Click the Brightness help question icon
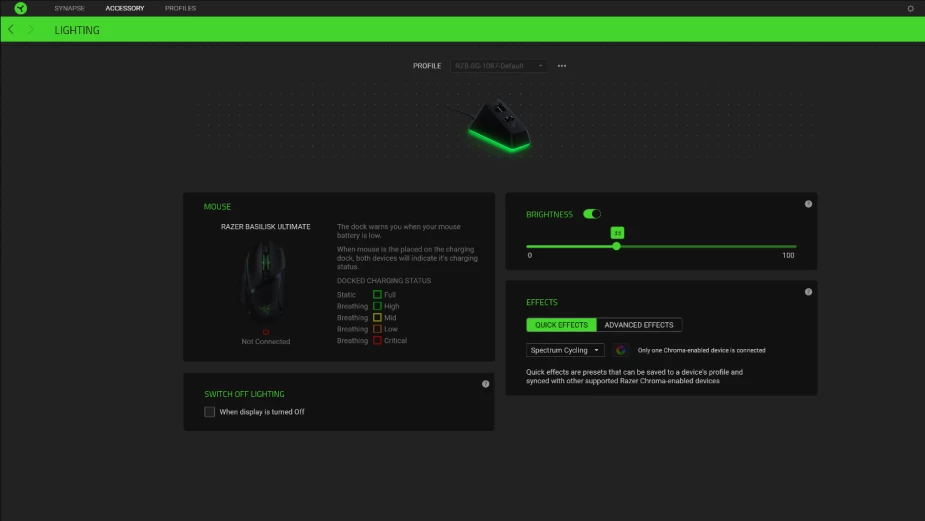The width and height of the screenshot is (925, 521). (808, 204)
